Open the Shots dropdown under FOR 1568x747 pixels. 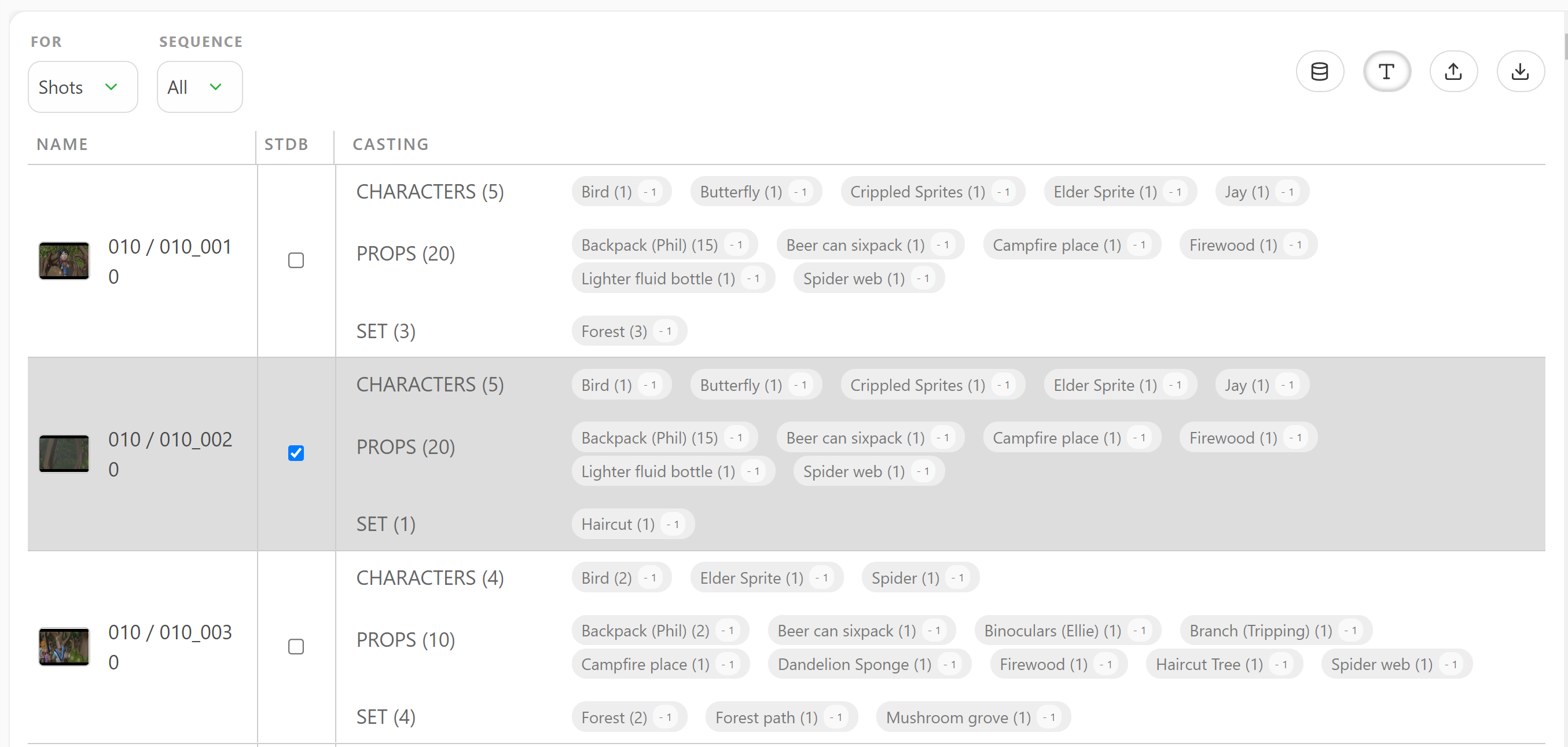pyautogui.click(x=83, y=87)
